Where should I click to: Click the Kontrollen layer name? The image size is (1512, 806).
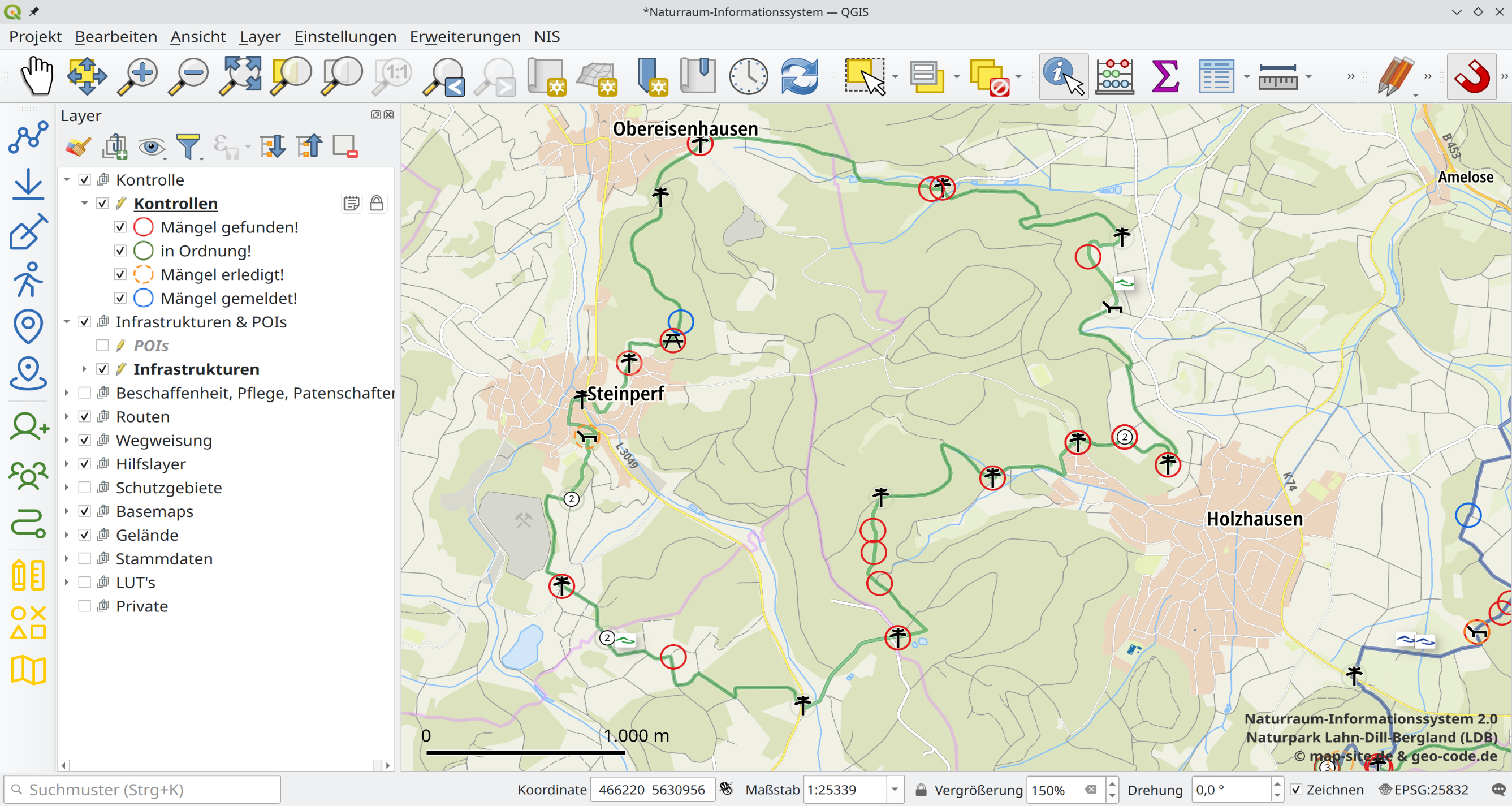tap(175, 203)
